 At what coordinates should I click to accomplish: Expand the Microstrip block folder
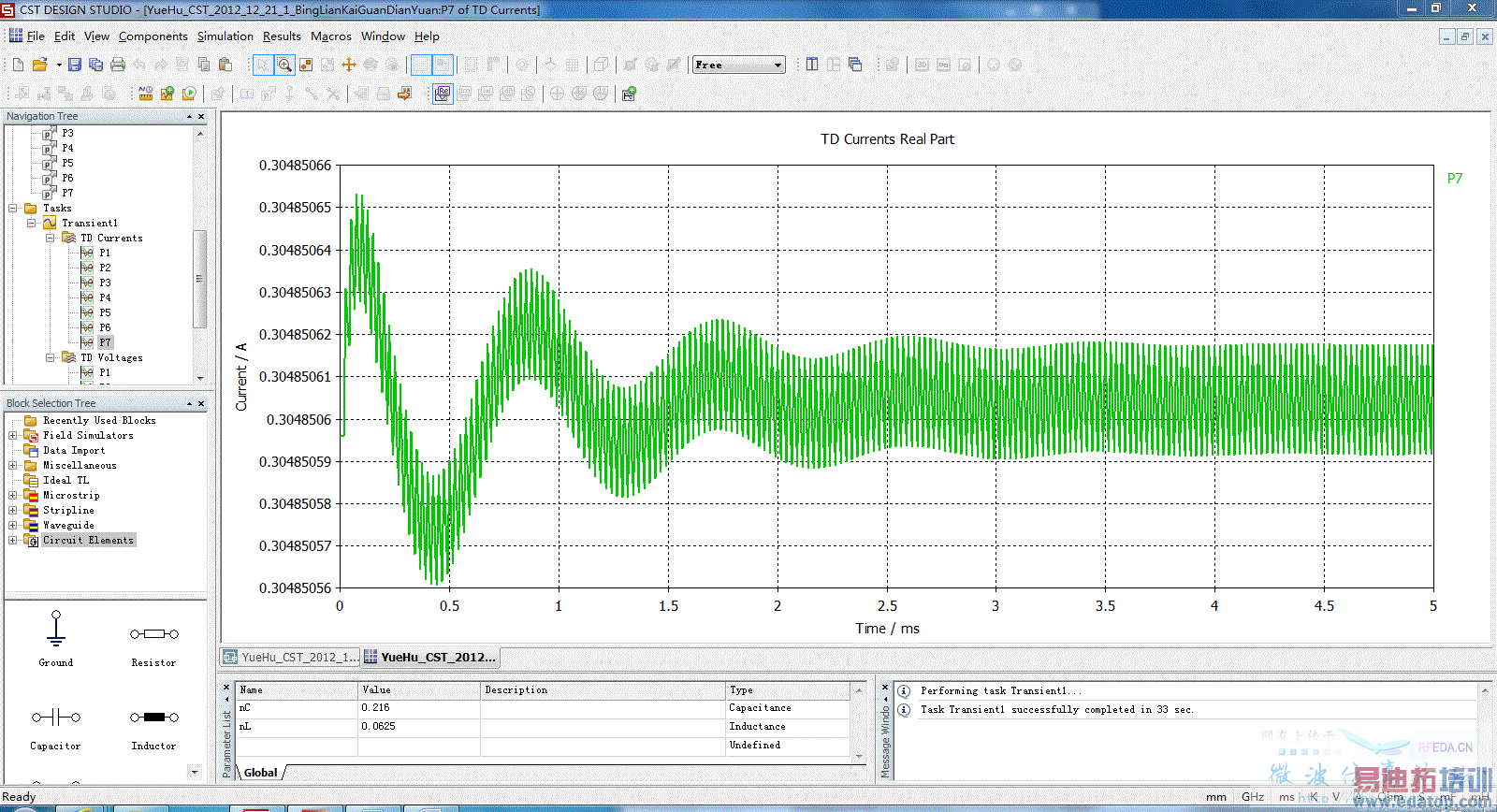tap(13, 496)
